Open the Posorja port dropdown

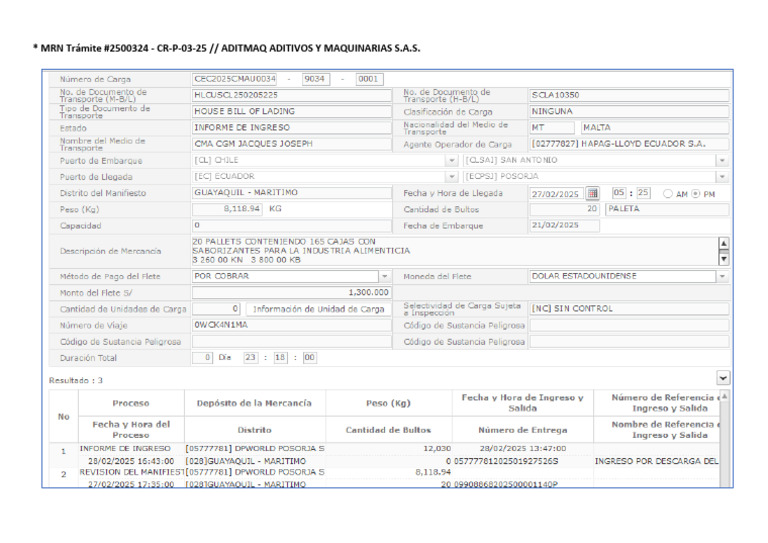pyautogui.click(x=722, y=177)
